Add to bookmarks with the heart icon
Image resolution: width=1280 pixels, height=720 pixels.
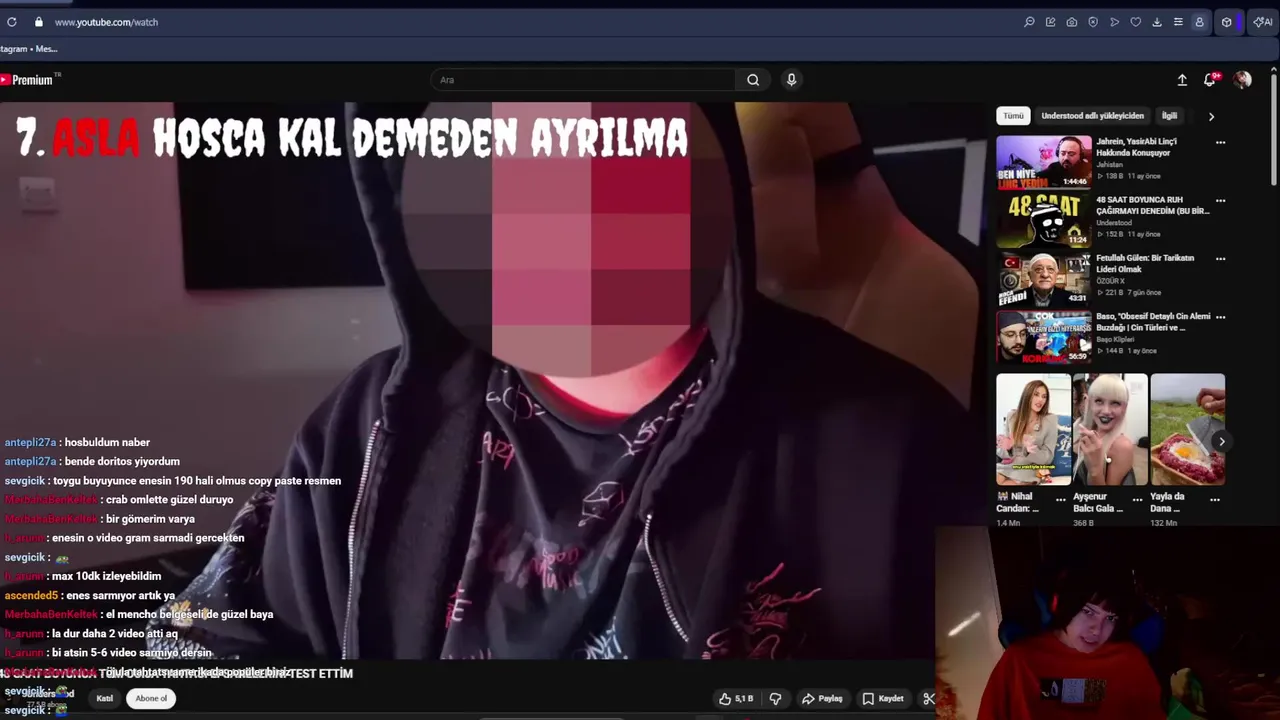click(1136, 22)
